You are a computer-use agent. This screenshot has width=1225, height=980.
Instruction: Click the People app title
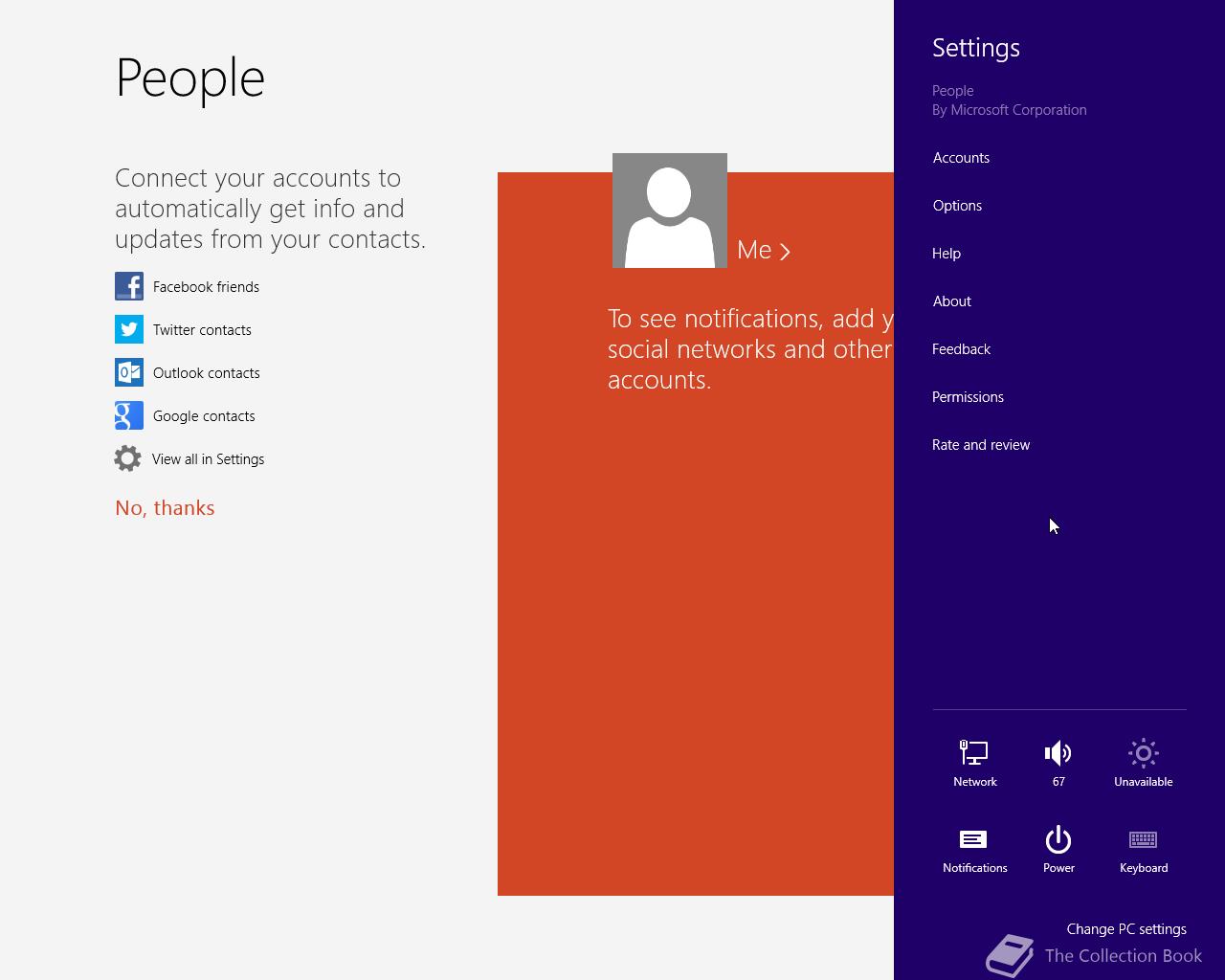(x=189, y=78)
